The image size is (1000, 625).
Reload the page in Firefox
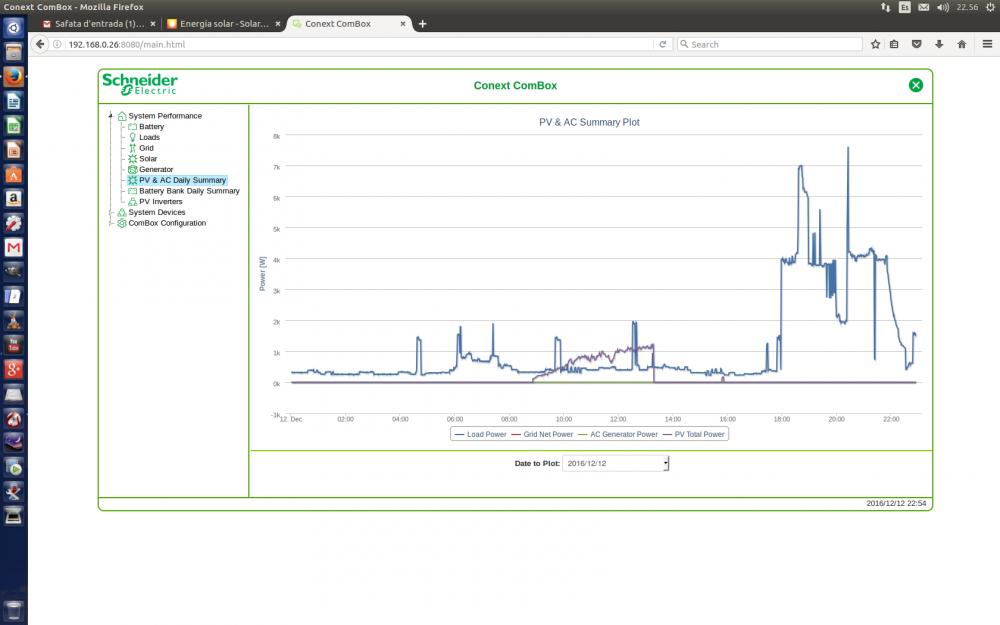663,44
